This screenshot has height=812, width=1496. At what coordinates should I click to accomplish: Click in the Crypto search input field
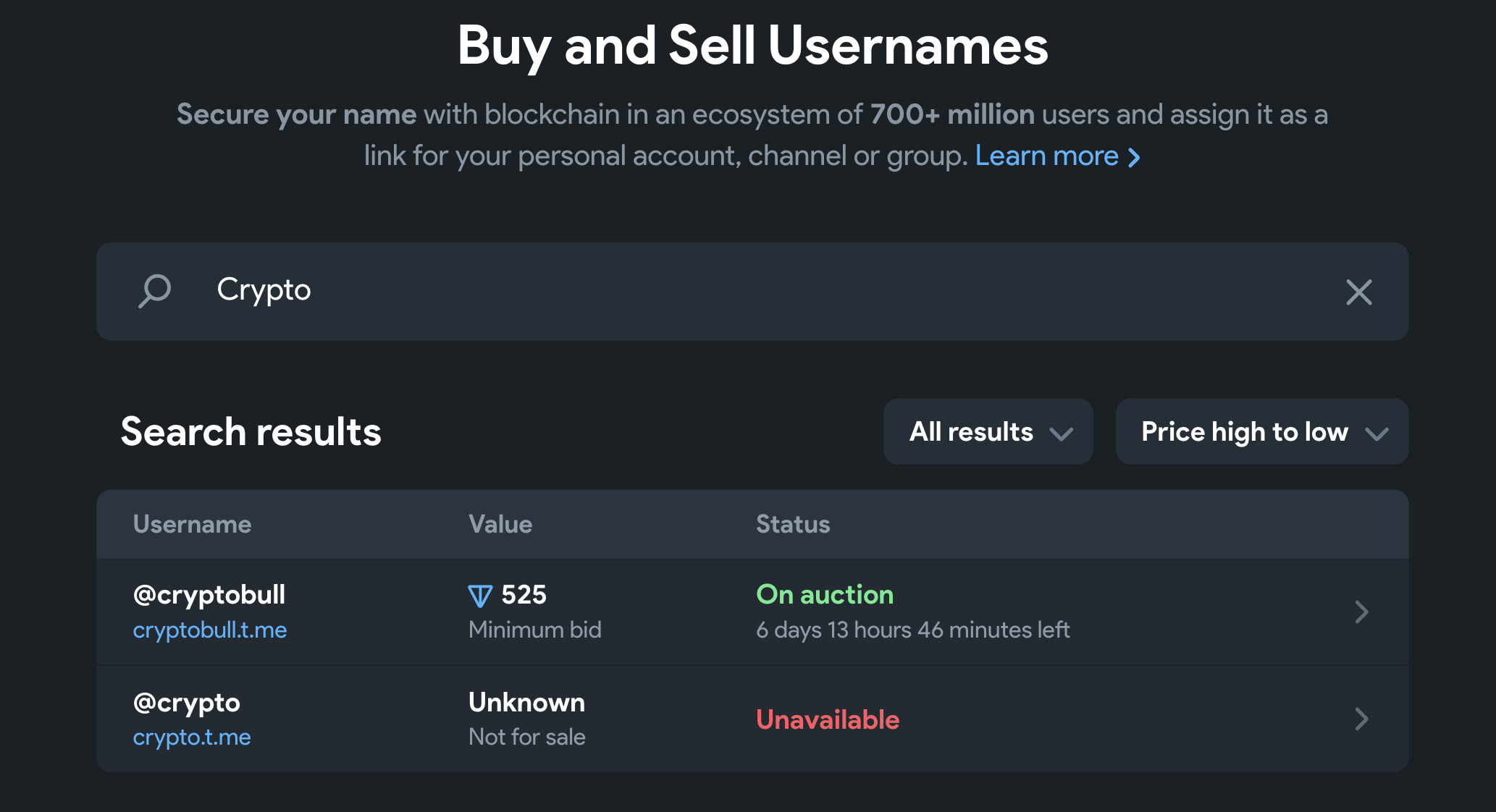724,291
